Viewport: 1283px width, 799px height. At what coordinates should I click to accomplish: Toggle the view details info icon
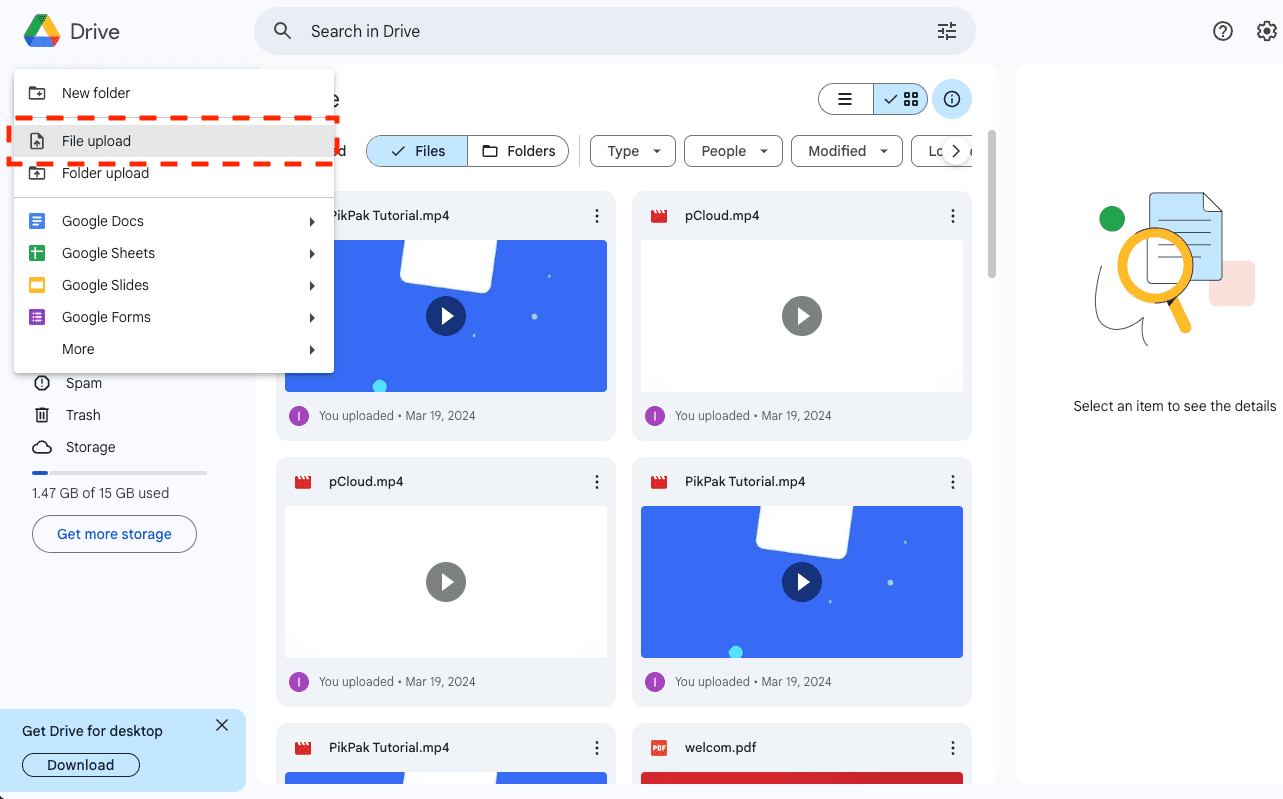tap(952, 99)
